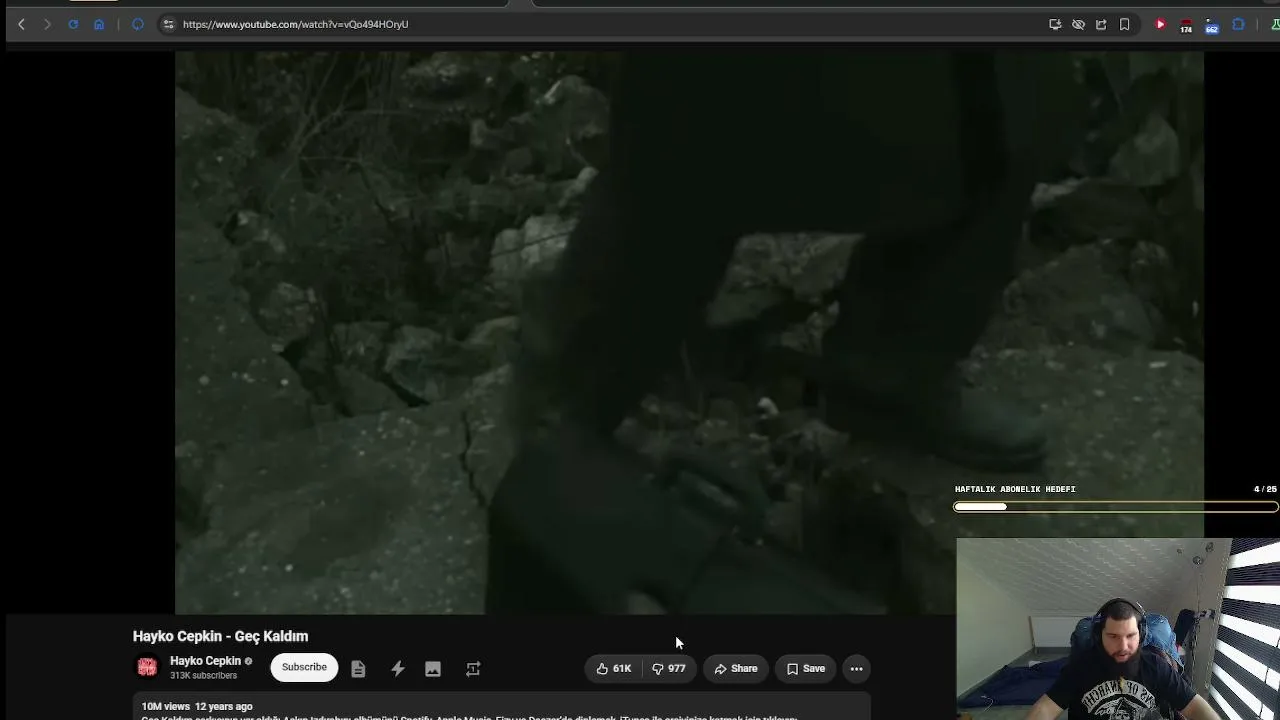
Task: Click the Haftalık Abonelik Hedefi progress bar
Action: click(1116, 507)
